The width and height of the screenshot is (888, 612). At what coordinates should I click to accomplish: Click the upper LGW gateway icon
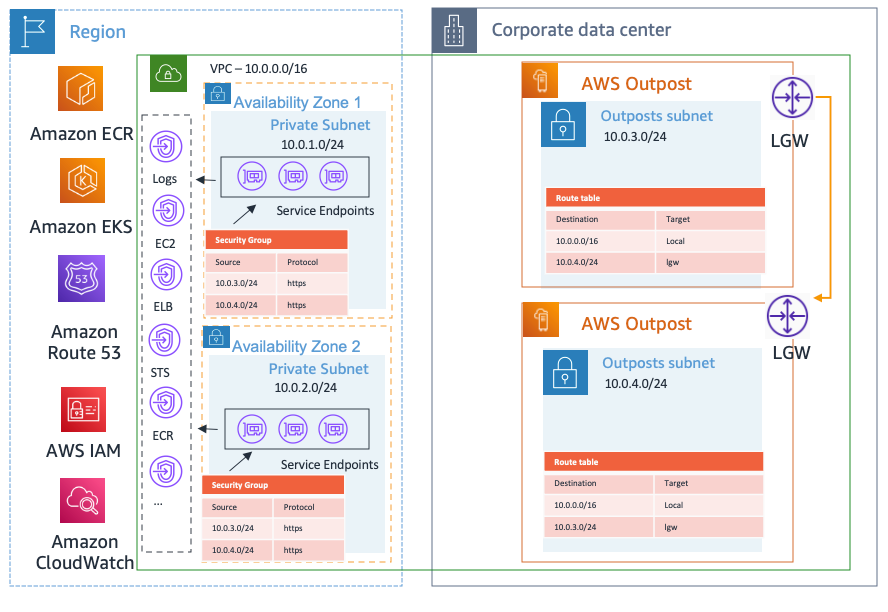coord(793,98)
